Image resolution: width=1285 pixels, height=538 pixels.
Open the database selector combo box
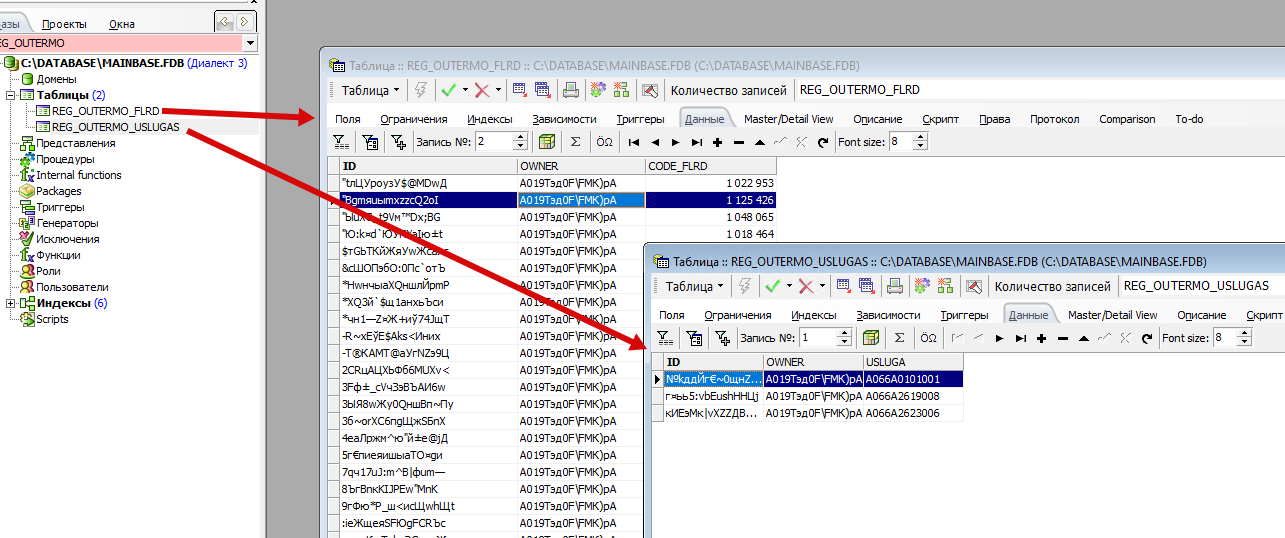pyautogui.click(x=249, y=43)
